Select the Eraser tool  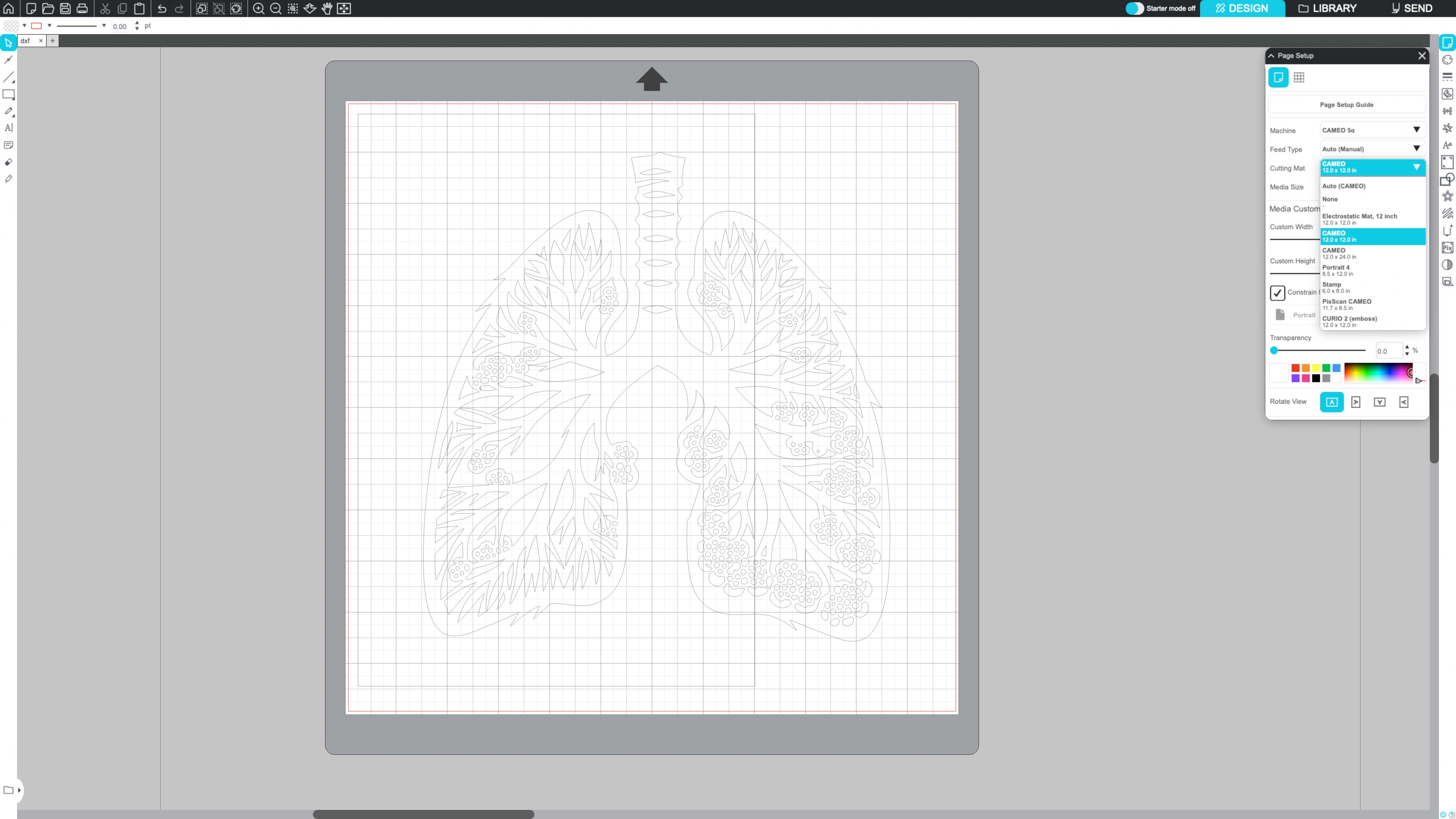pyautogui.click(x=9, y=162)
